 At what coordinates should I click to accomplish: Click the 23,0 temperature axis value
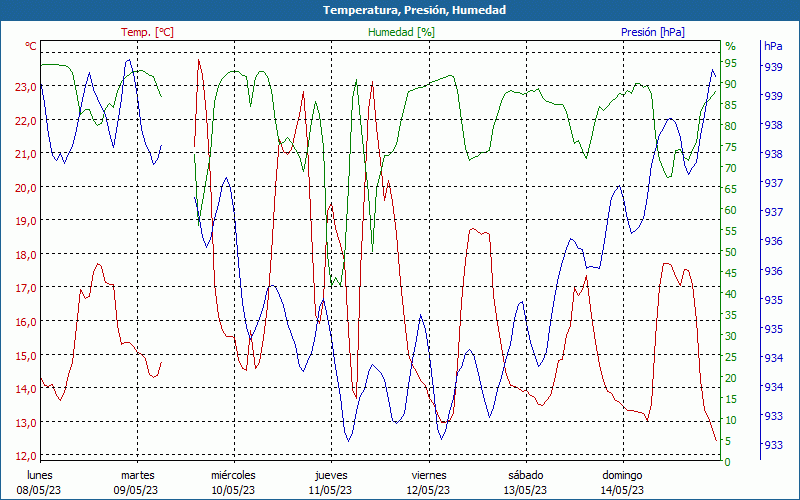coord(26,87)
